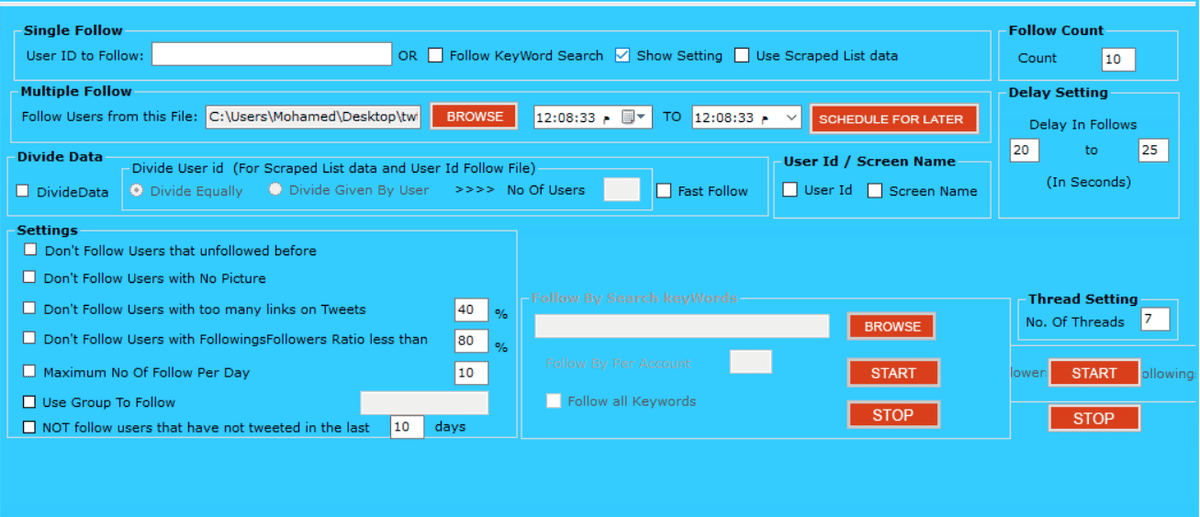Image resolution: width=1200 pixels, height=517 pixels.
Task: Enable NOT follow users not tweeted recently
Action: click(29, 427)
